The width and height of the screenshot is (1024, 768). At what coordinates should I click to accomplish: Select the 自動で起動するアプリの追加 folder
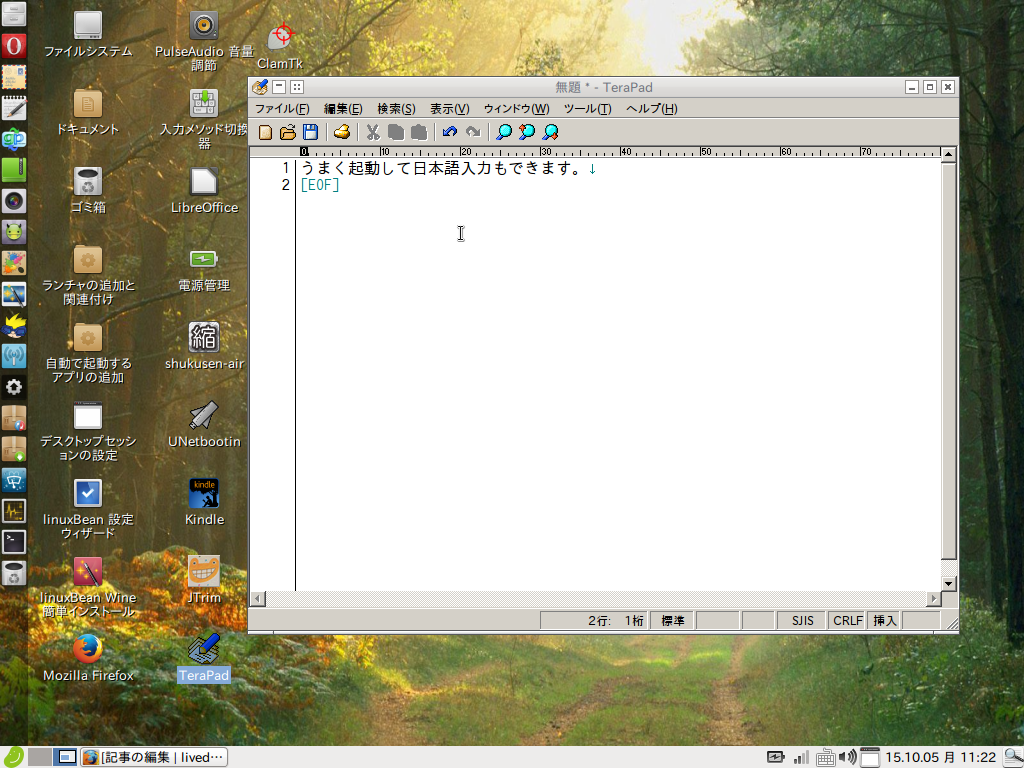tap(88, 353)
